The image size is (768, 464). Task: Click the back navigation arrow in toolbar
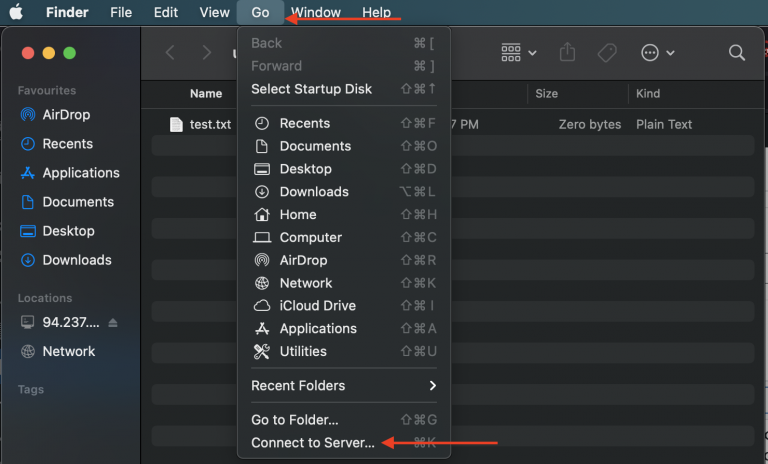[170, 53]
